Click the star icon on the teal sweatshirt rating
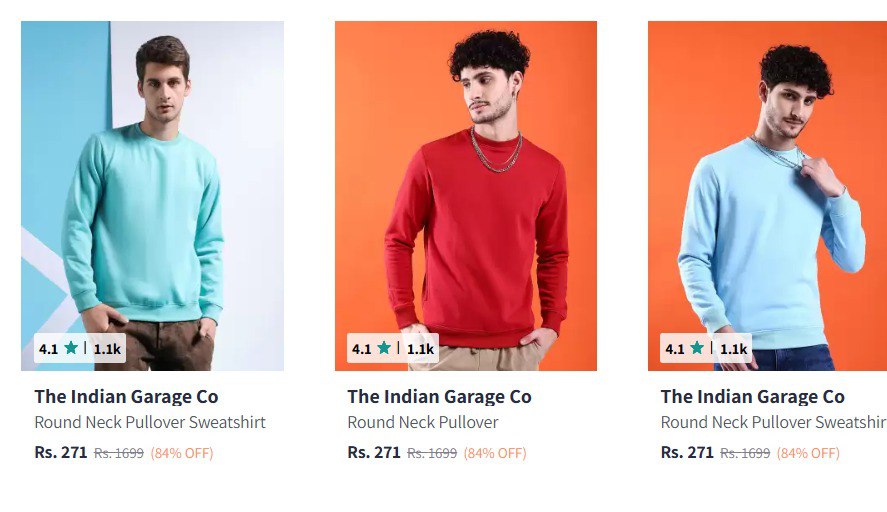Image resolution: width=887 pixels, height=512 pixels. click(71, 347)
